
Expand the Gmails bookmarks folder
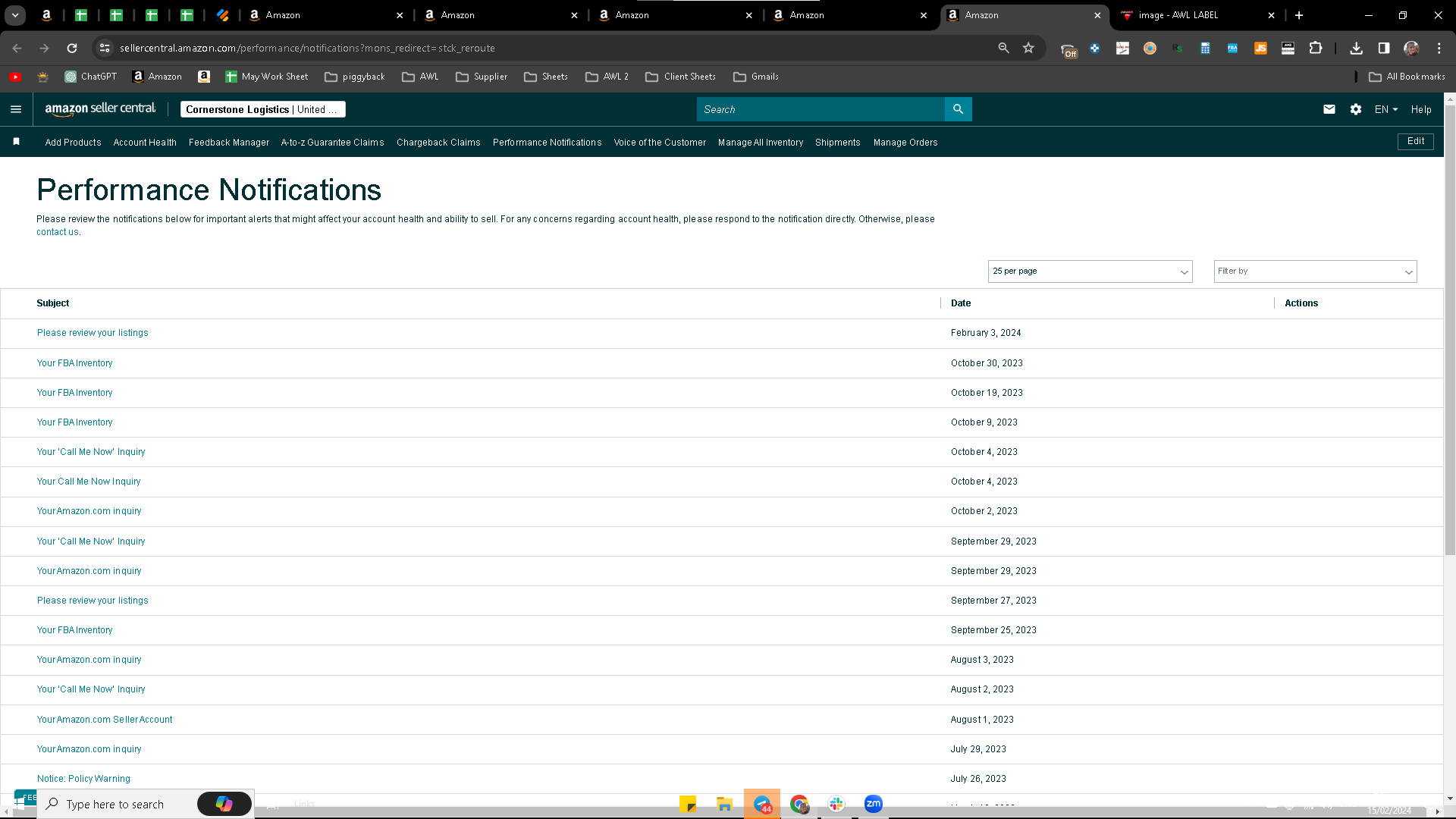756,77
